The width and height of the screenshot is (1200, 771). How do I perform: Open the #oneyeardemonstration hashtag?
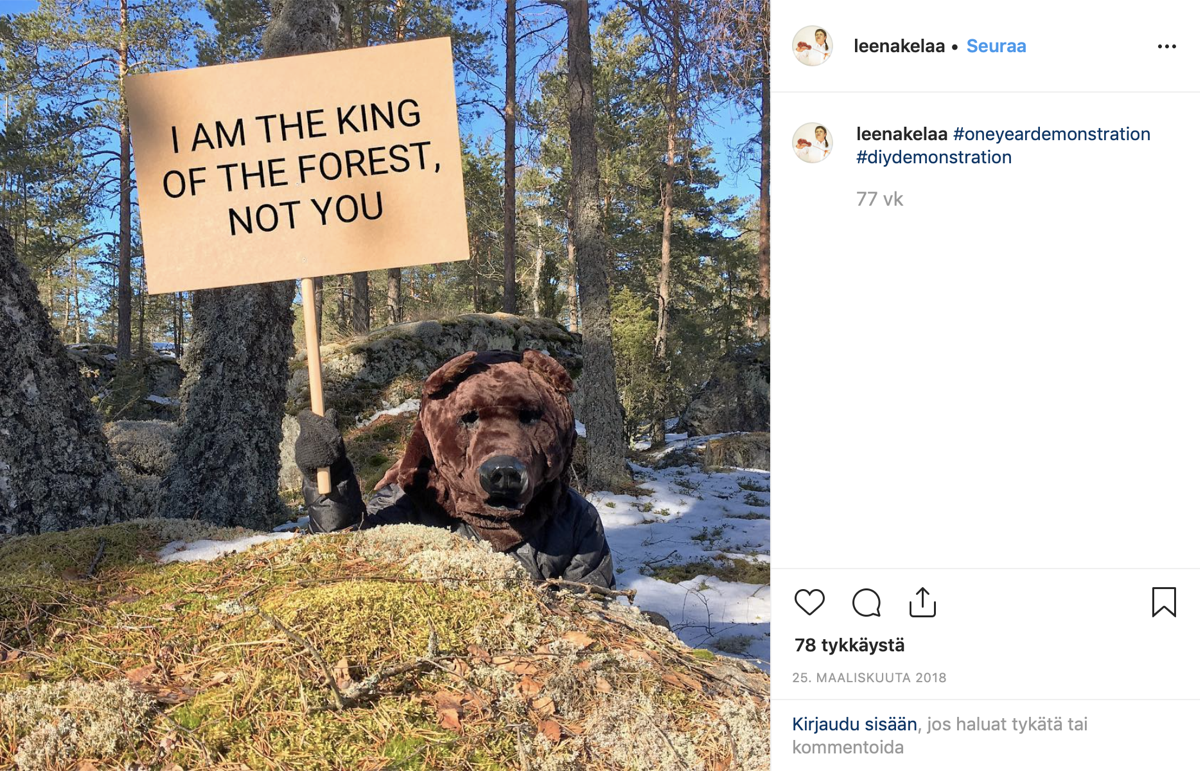(1051, 134)
